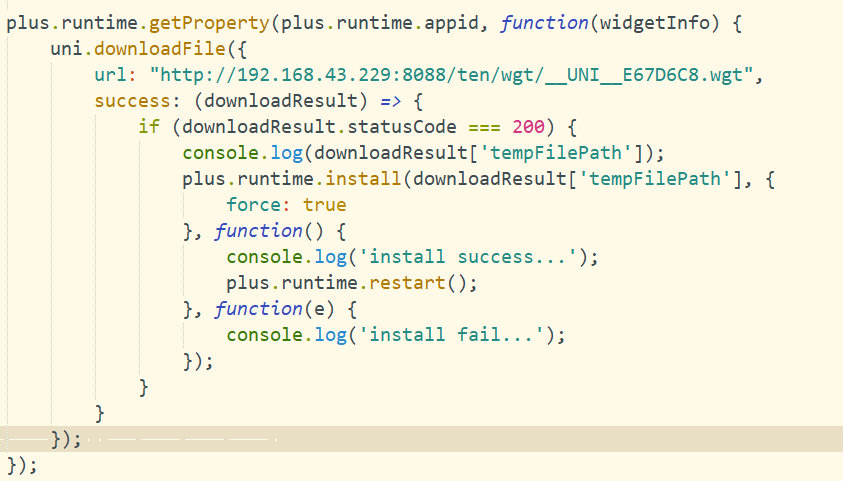Click 'tempFilePath' in the console.log line
The height and width of the screenshot is (481, 843).
coord(556,153)
